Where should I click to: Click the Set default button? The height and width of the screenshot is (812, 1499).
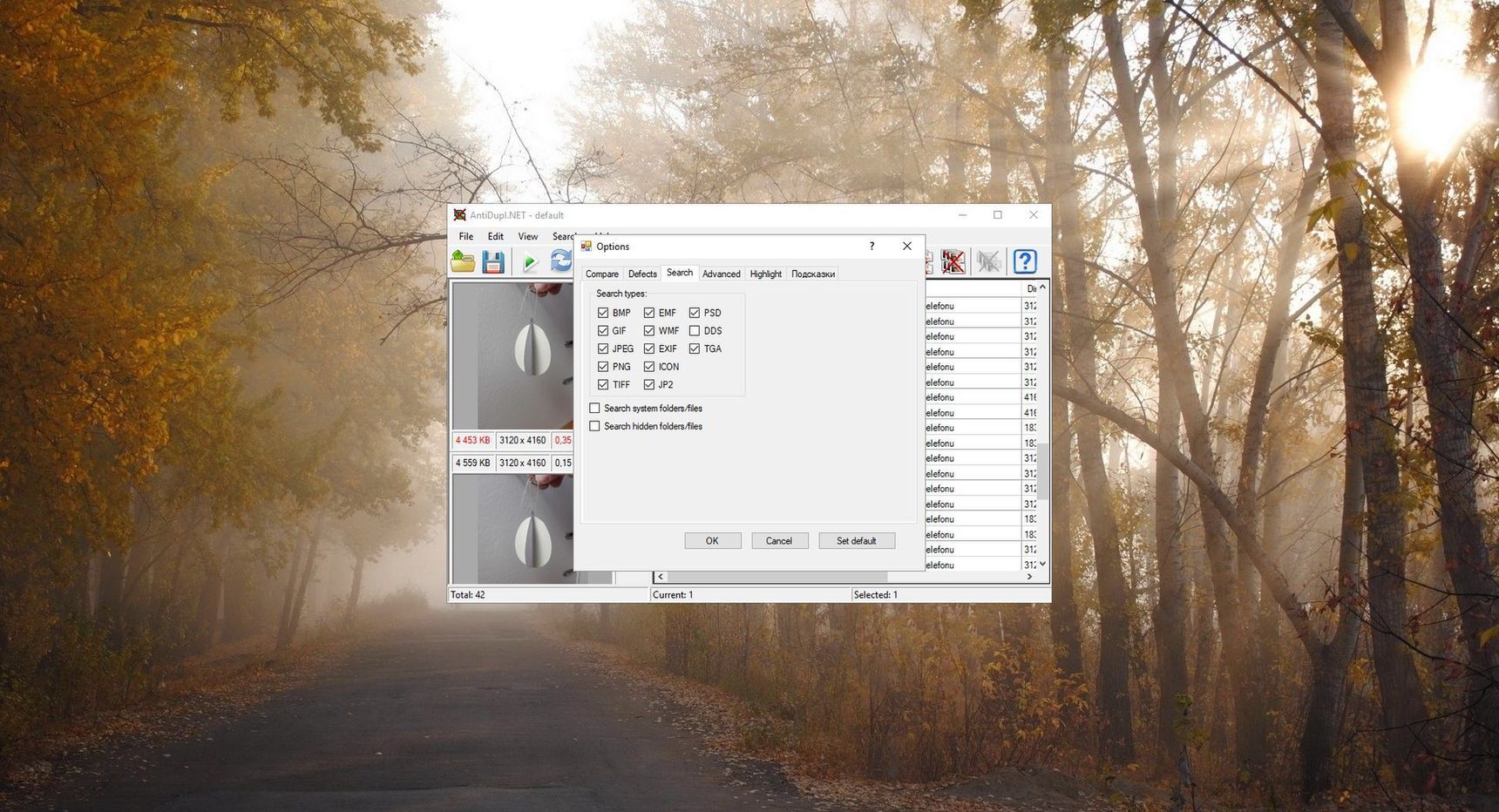(857, 541)
